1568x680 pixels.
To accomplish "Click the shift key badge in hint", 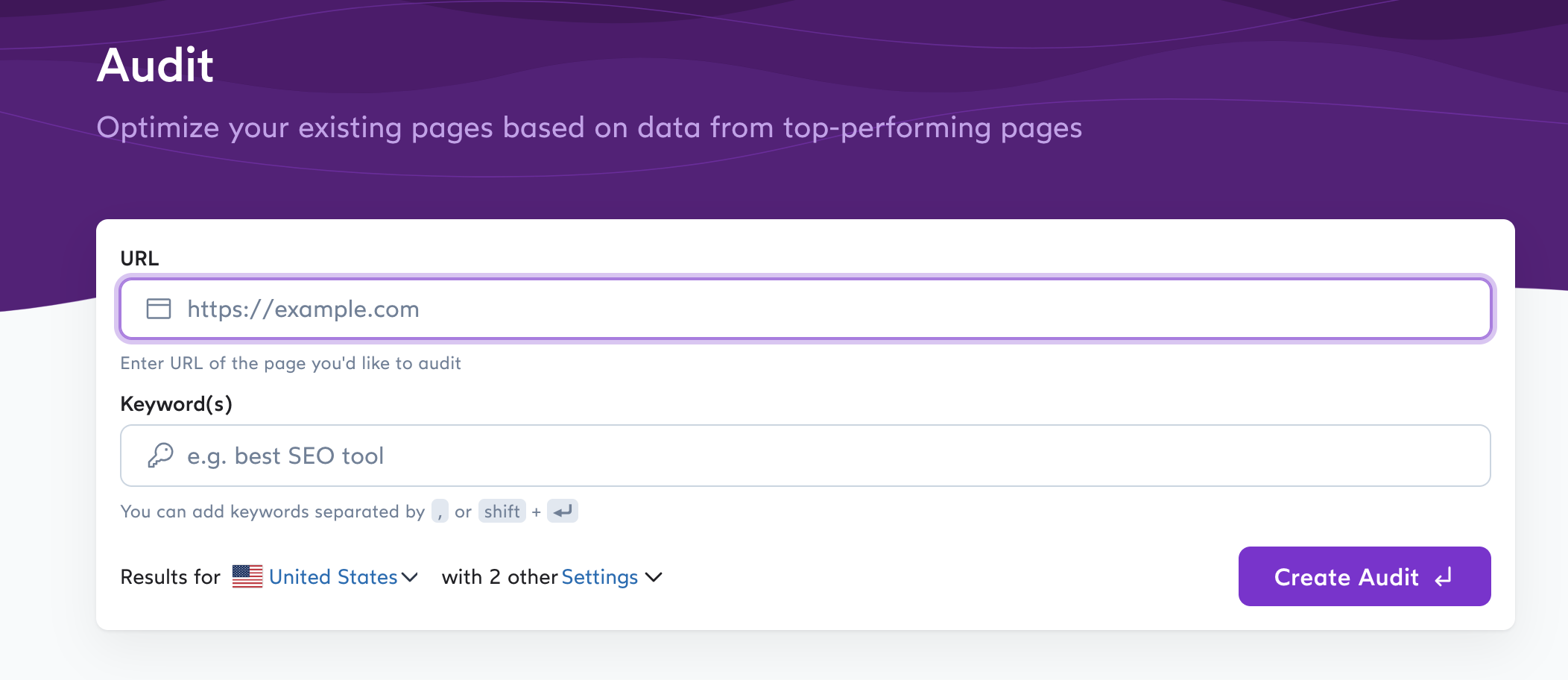I will point(502,511).
